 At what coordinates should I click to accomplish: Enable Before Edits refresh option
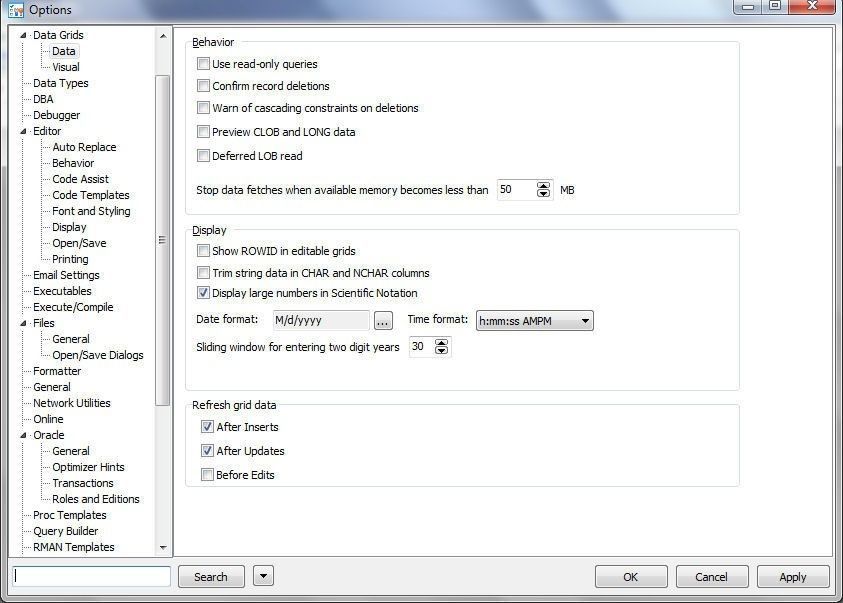[208, 475]
